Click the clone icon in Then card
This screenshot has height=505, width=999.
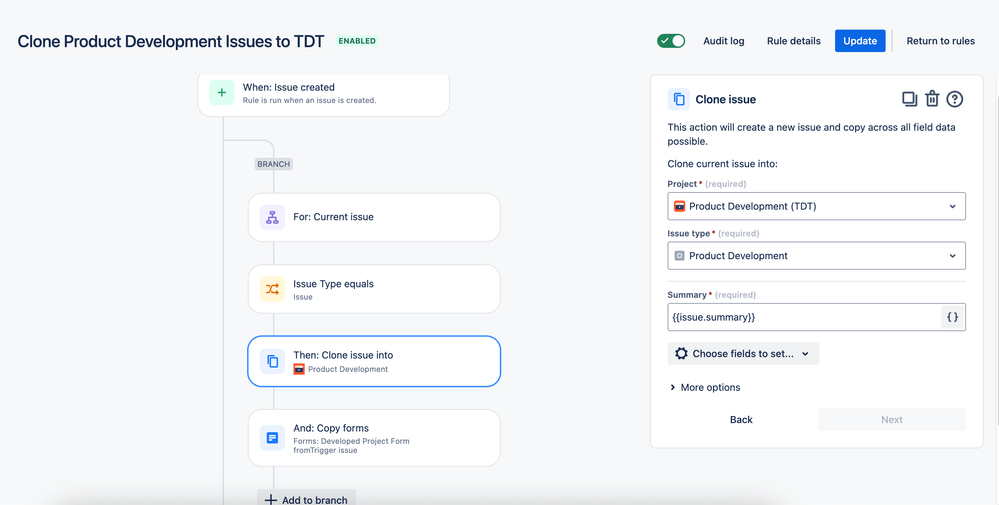(273, 361)
